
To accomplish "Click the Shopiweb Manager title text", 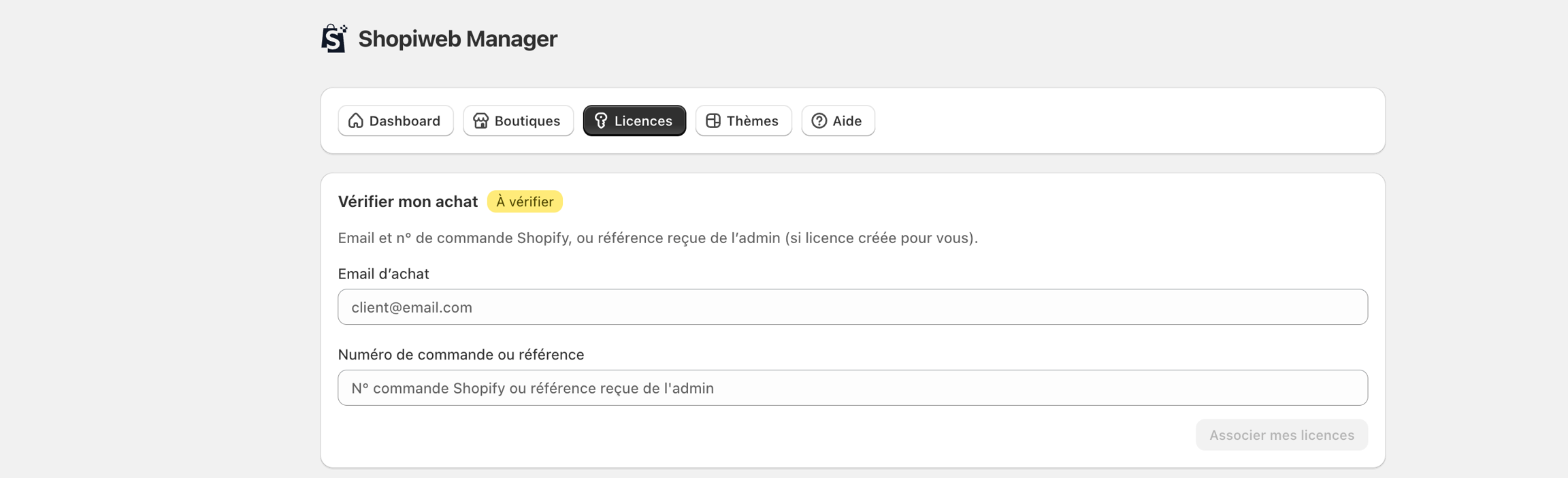I will coord(457,39).
